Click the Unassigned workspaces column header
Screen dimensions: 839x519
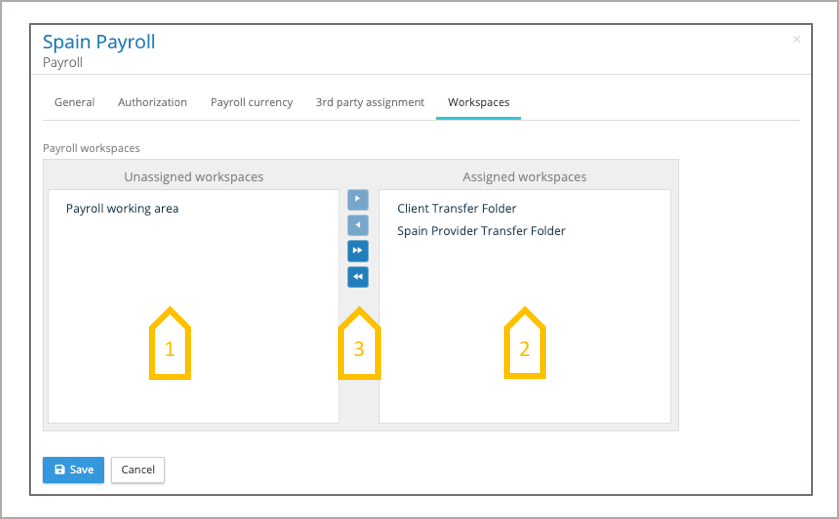pyautogui.click(x=193, y=177)
